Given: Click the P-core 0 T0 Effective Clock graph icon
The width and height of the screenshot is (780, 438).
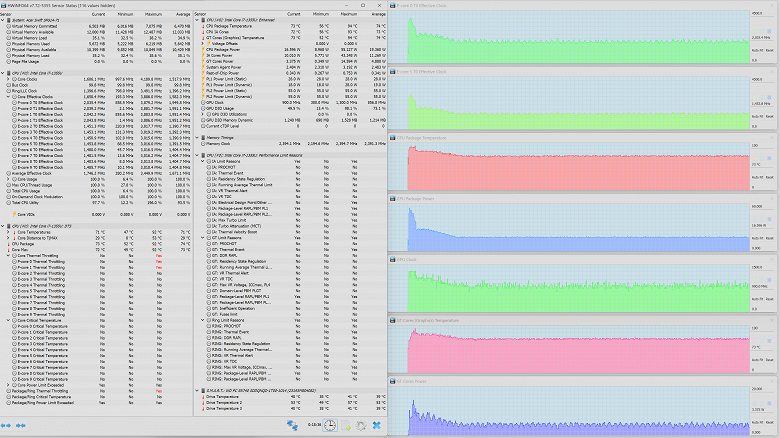Looking at the screenshot, I should 392,5.
